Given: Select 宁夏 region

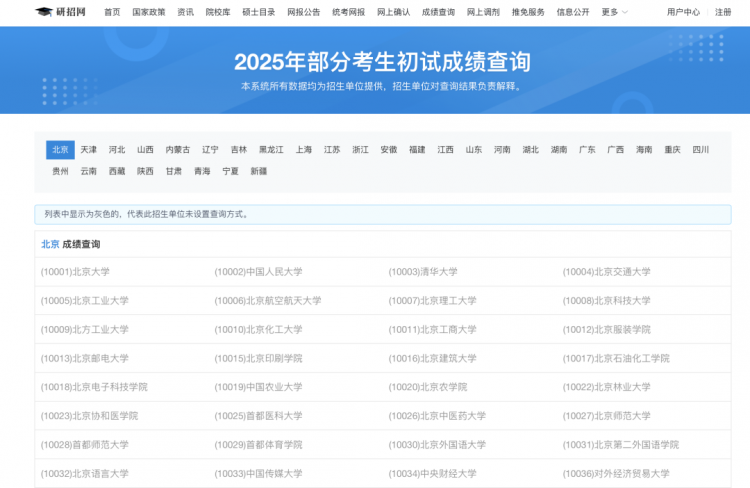Looking at the screenshot, I should pos(231,171).
